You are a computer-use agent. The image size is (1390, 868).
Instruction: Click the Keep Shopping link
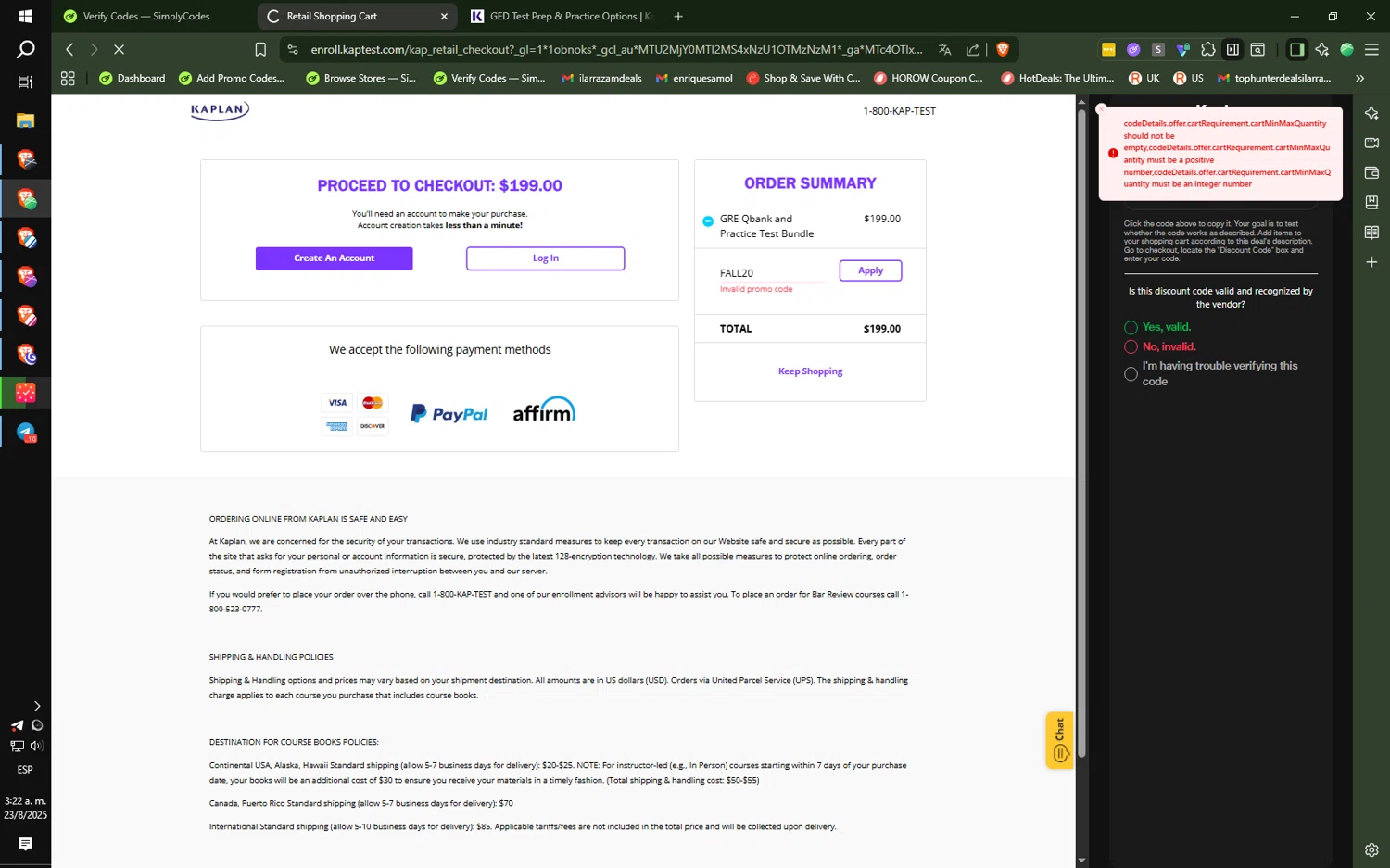810,371
